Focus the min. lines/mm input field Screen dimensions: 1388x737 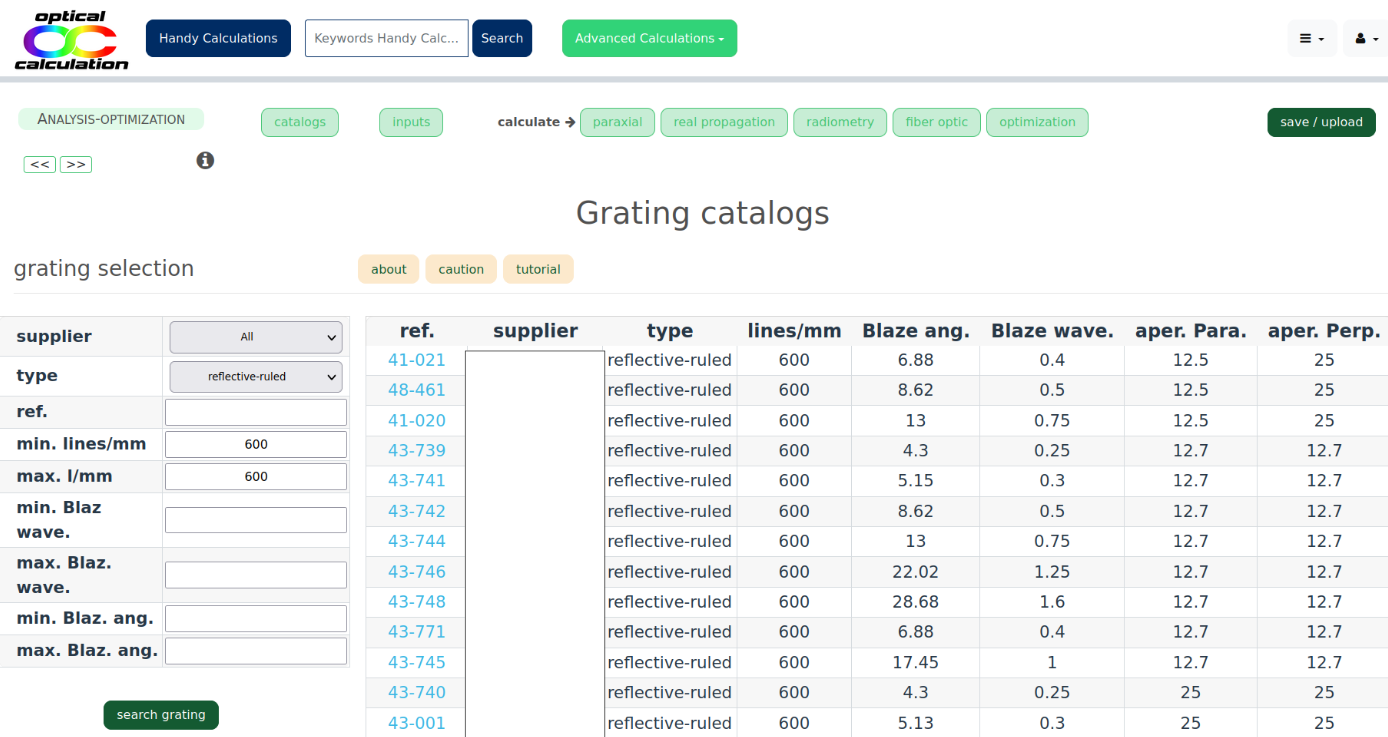click(x=256, y=445)
